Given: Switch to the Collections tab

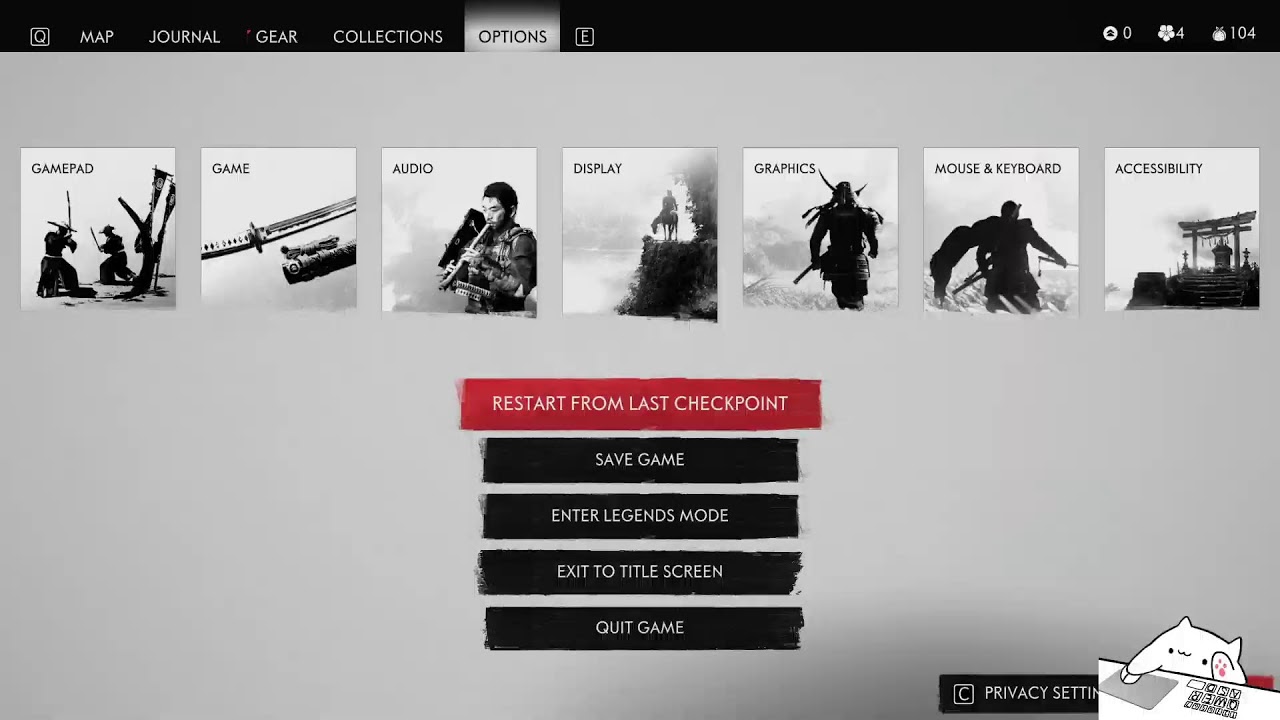Looking at the screenshot, I should click(x=388, y=36).
